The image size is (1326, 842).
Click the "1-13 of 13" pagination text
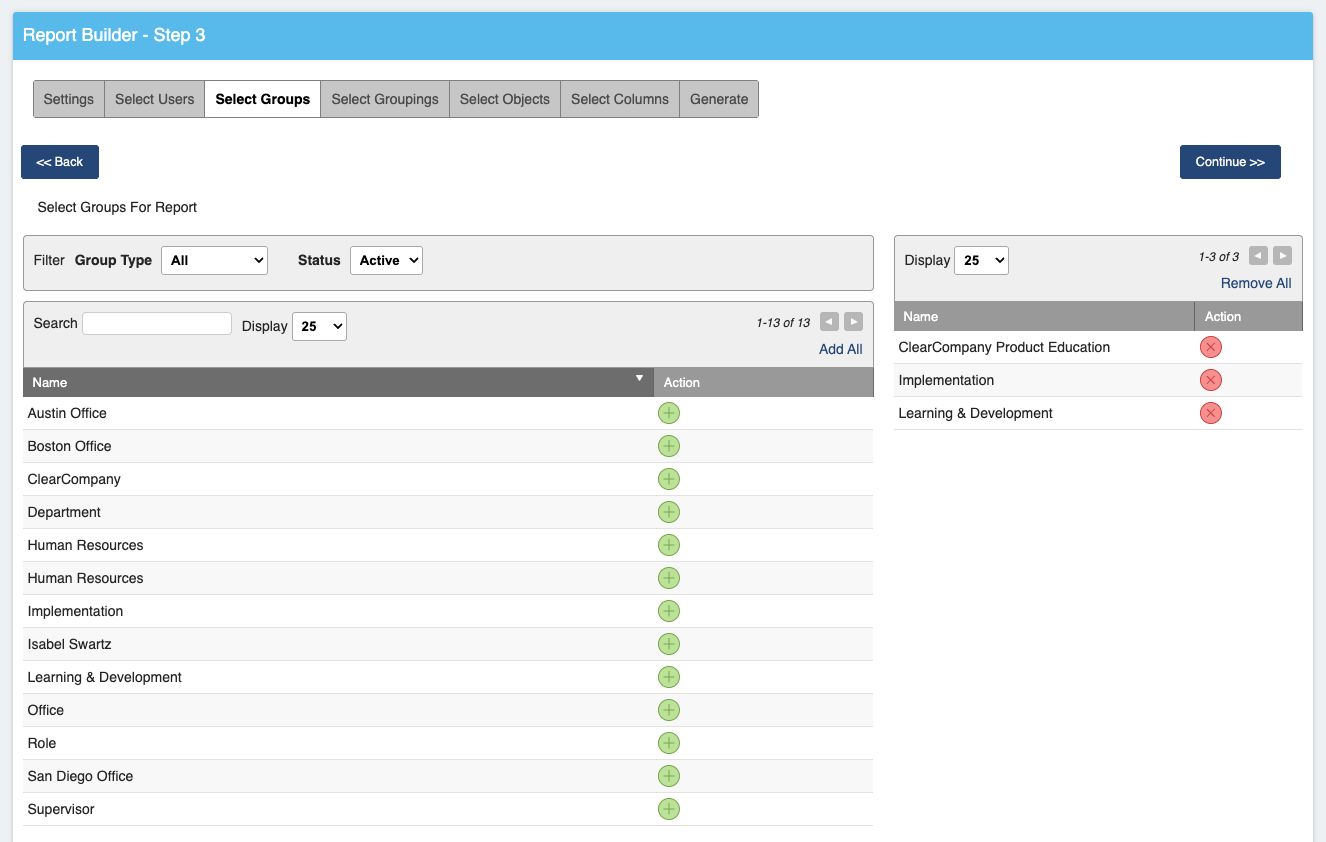point(783,323)
